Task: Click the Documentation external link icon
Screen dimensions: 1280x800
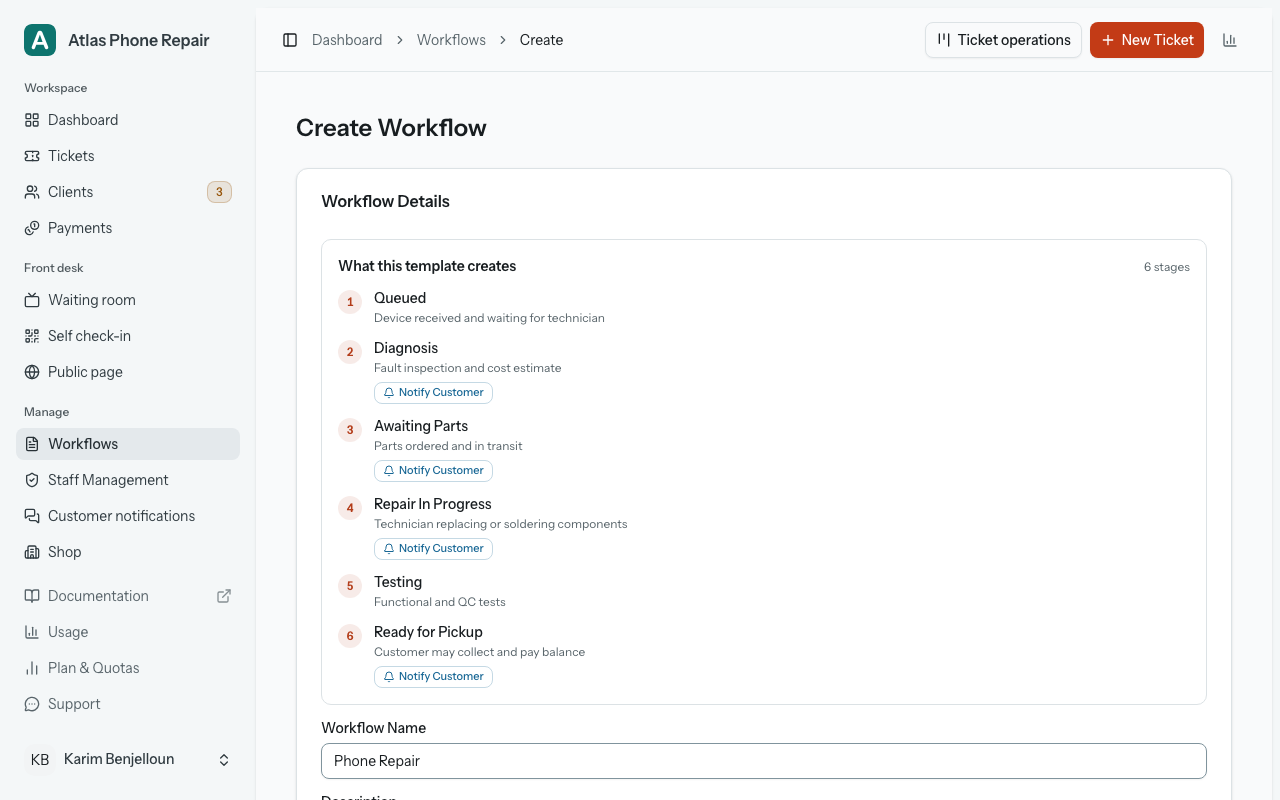Action: pyautogui.click(x=224, y=596)
